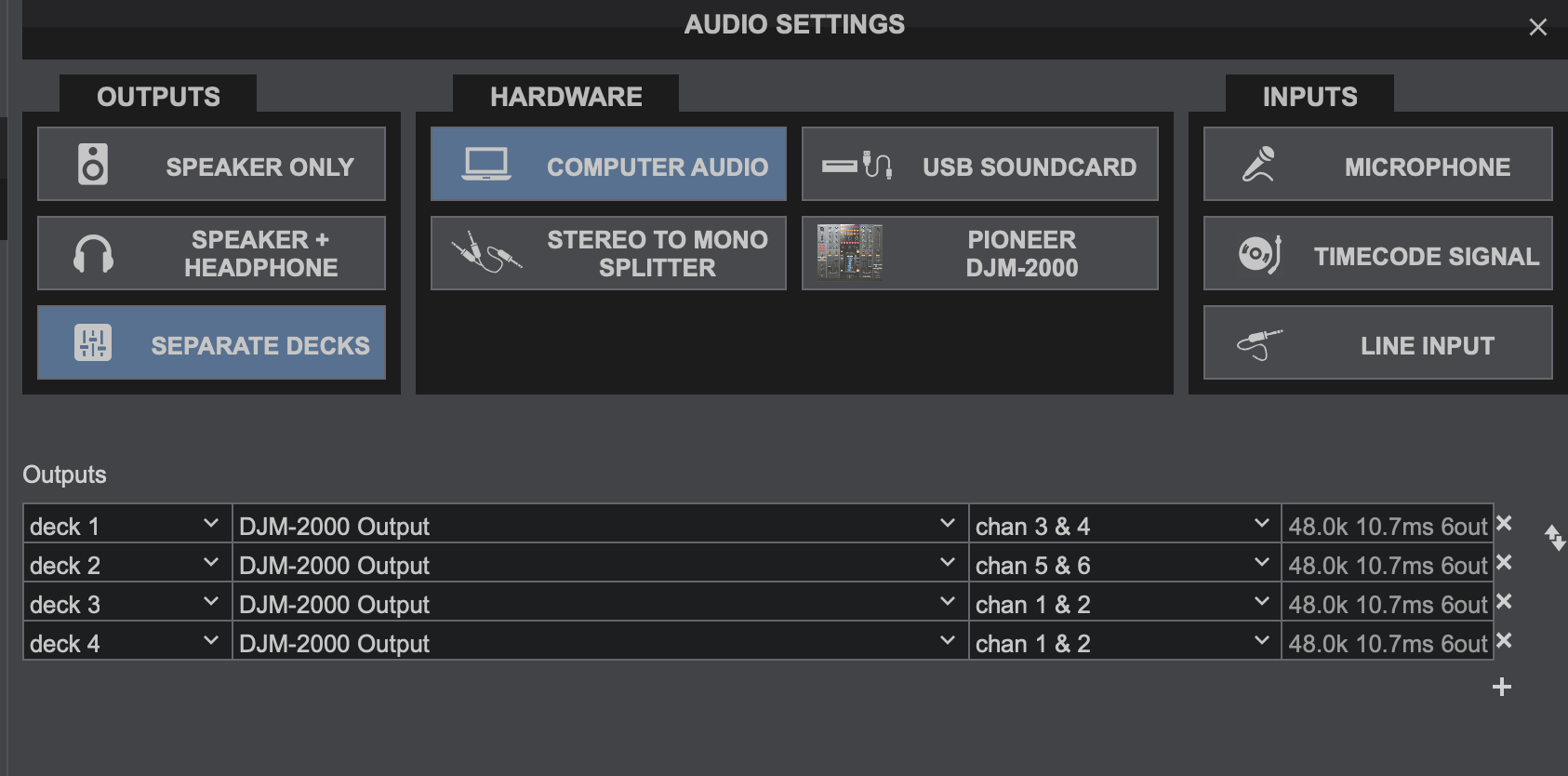Open deck 4 DJM-2000 Output device dropdown
The image size is (1568, 776).
click(600, 641)
